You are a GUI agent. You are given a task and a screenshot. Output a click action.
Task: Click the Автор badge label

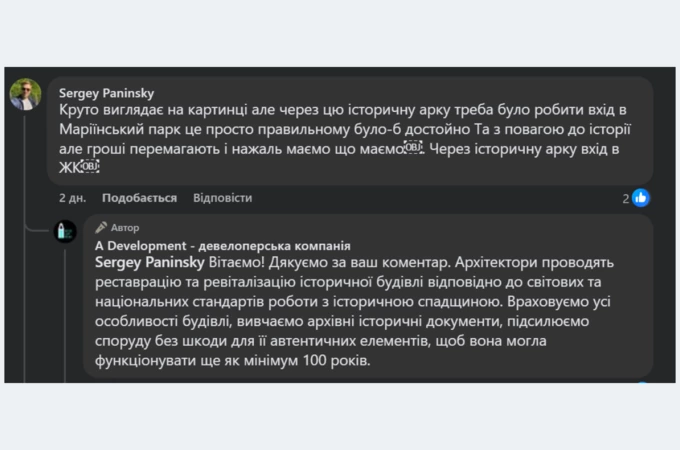pos(125,228)
